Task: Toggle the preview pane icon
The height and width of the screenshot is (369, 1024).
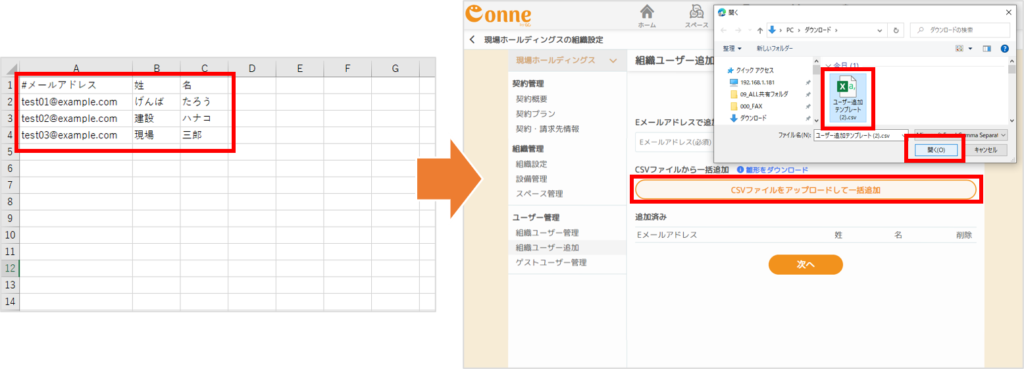Action: 987,48
